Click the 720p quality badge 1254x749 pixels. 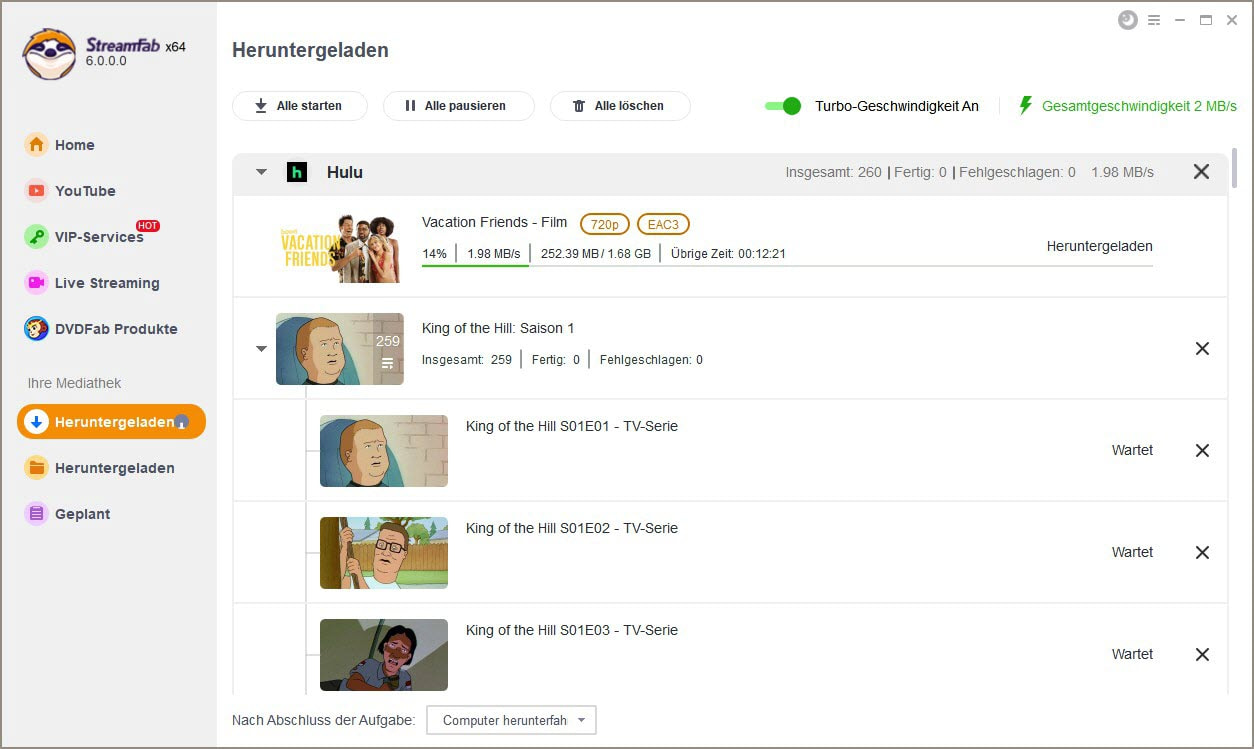tap(605, 224)
